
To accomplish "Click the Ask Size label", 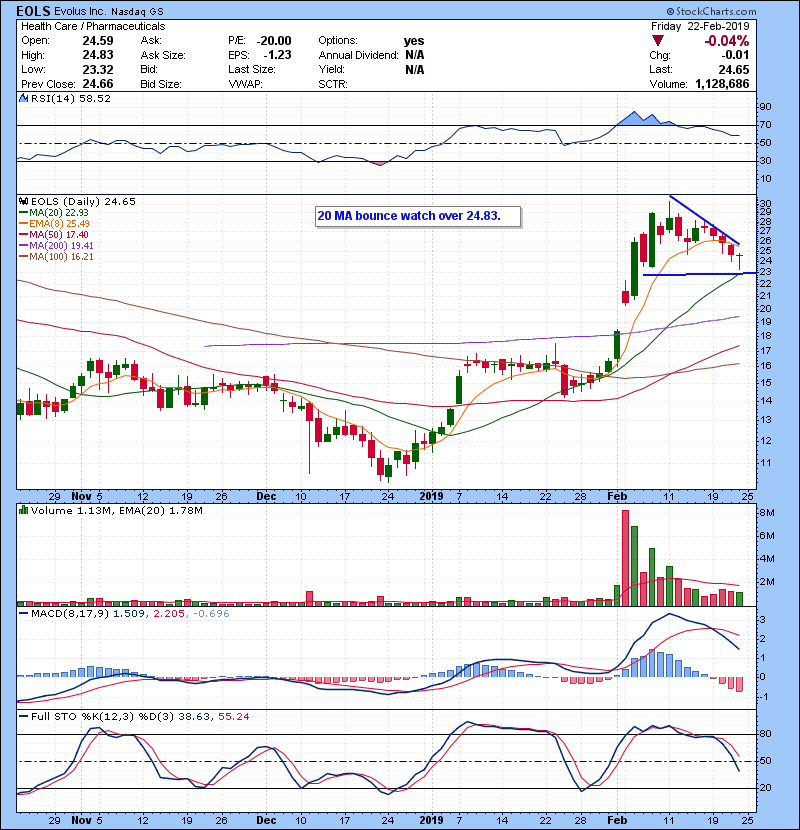I will pyautogui.click(x=163, y=55).
